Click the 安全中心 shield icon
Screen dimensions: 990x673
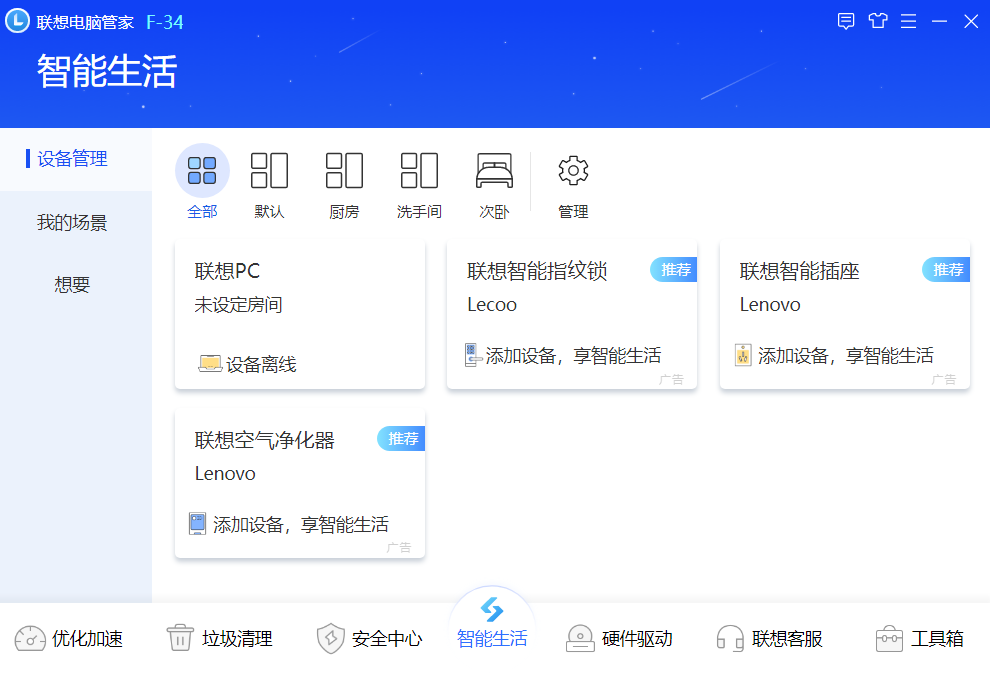pos(330,638)
